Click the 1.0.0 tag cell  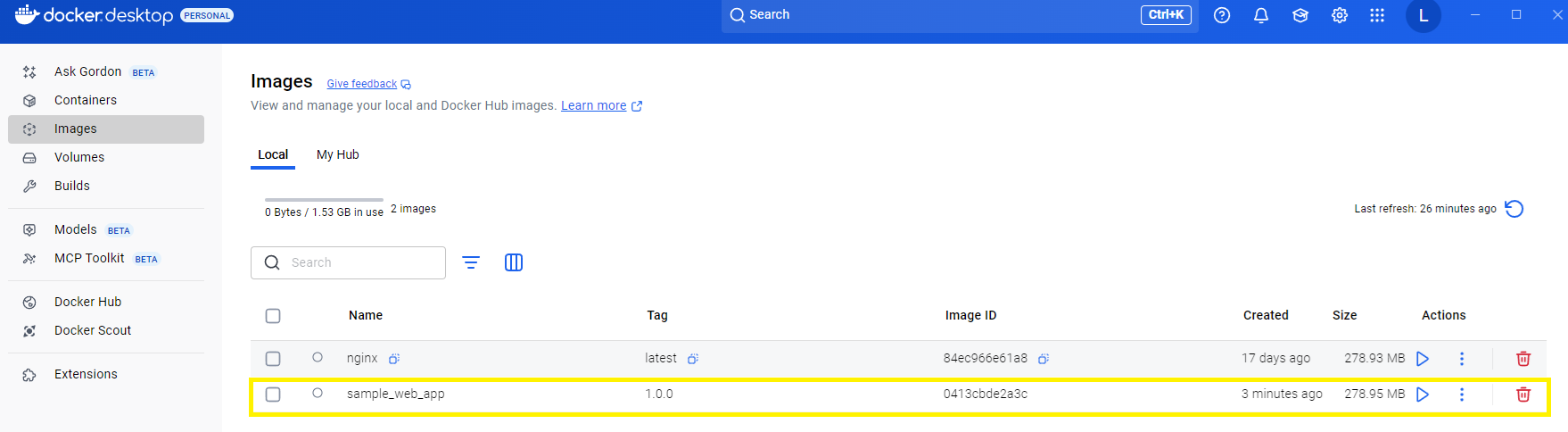tap(659, 394)
